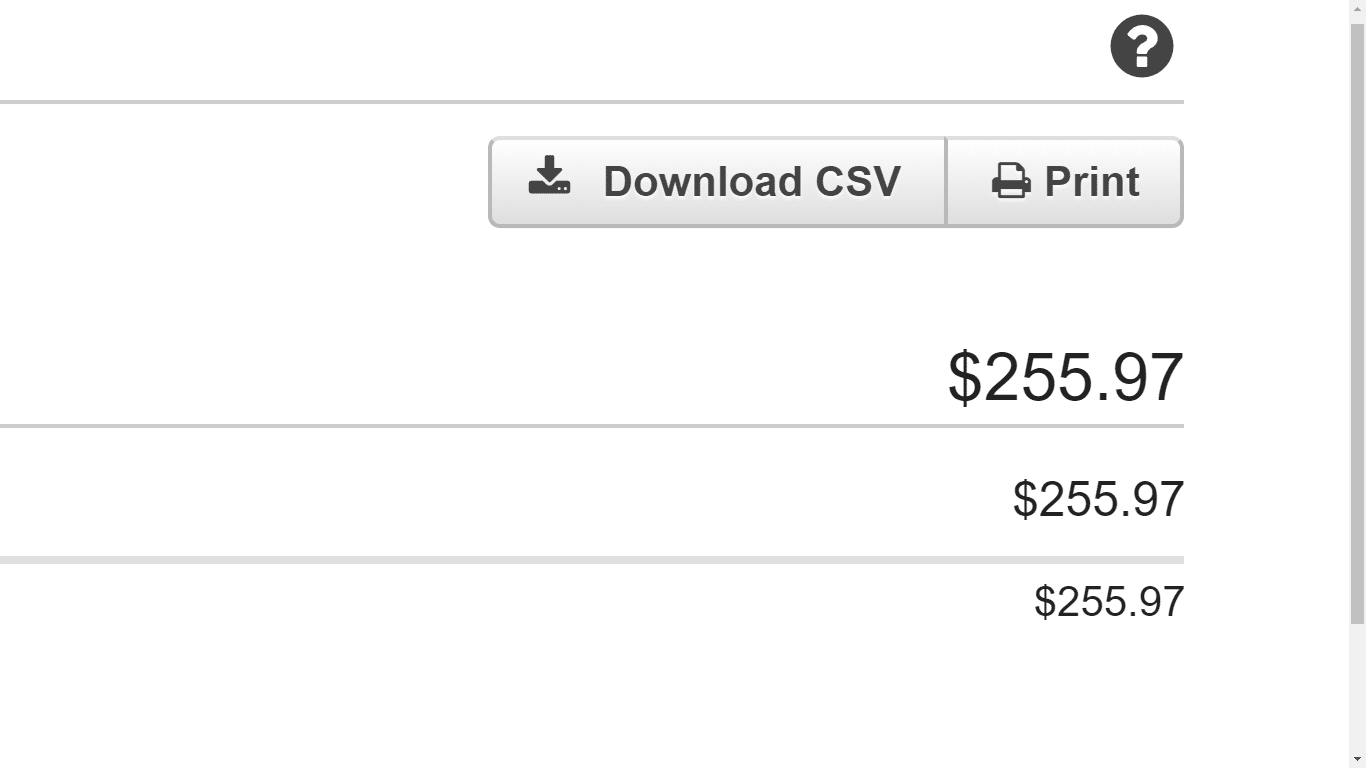Export the data via Download CSV
The height and width of the screenshot is (768, 1366).
717,181
